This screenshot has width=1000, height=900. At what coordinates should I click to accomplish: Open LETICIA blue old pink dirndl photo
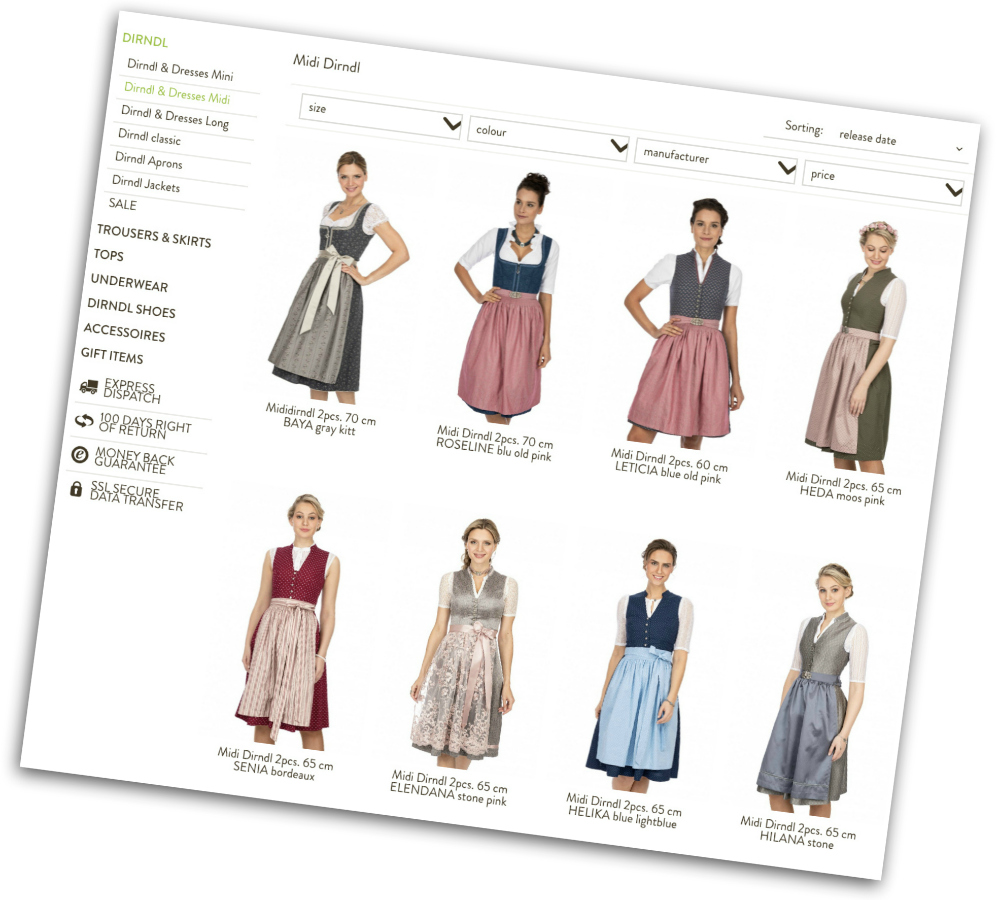[684, 323]
